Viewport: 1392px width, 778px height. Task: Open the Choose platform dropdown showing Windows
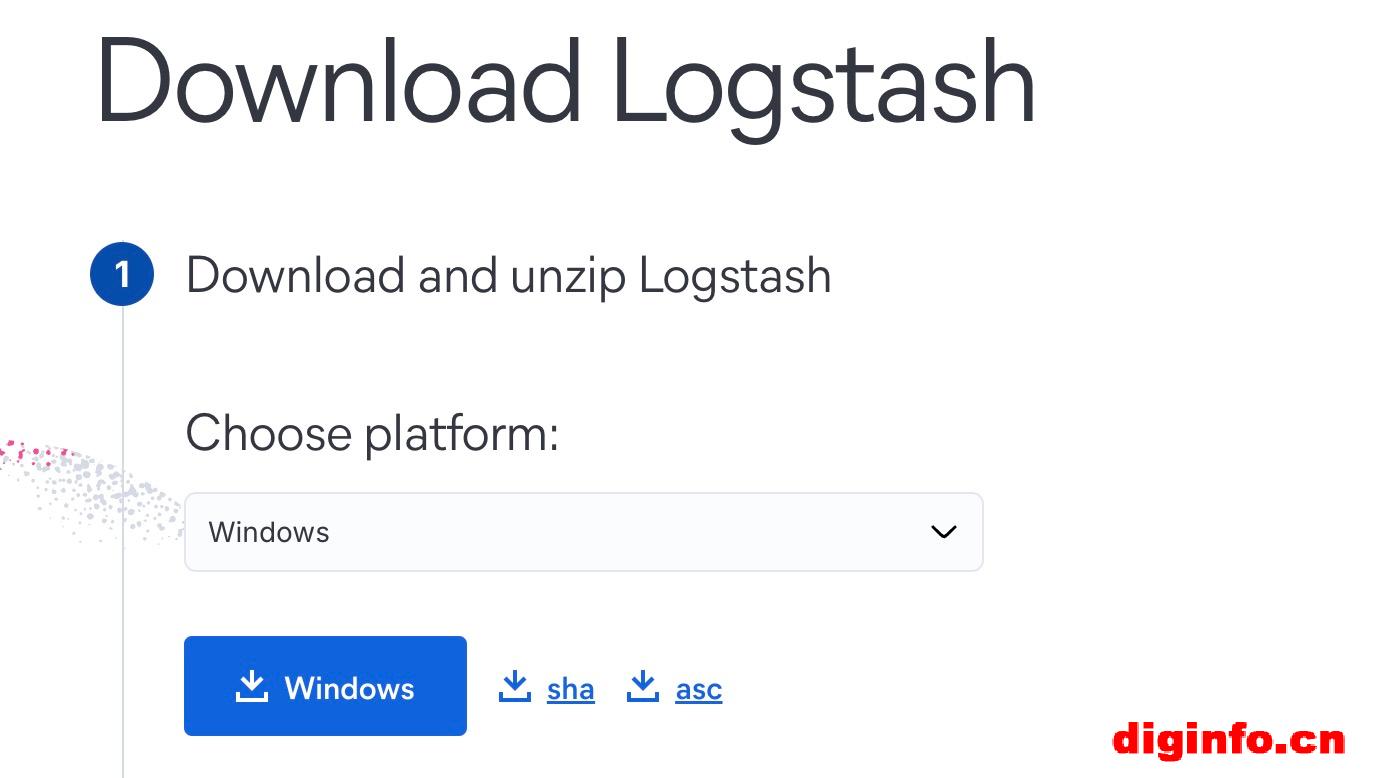click(x=583, y=532)
